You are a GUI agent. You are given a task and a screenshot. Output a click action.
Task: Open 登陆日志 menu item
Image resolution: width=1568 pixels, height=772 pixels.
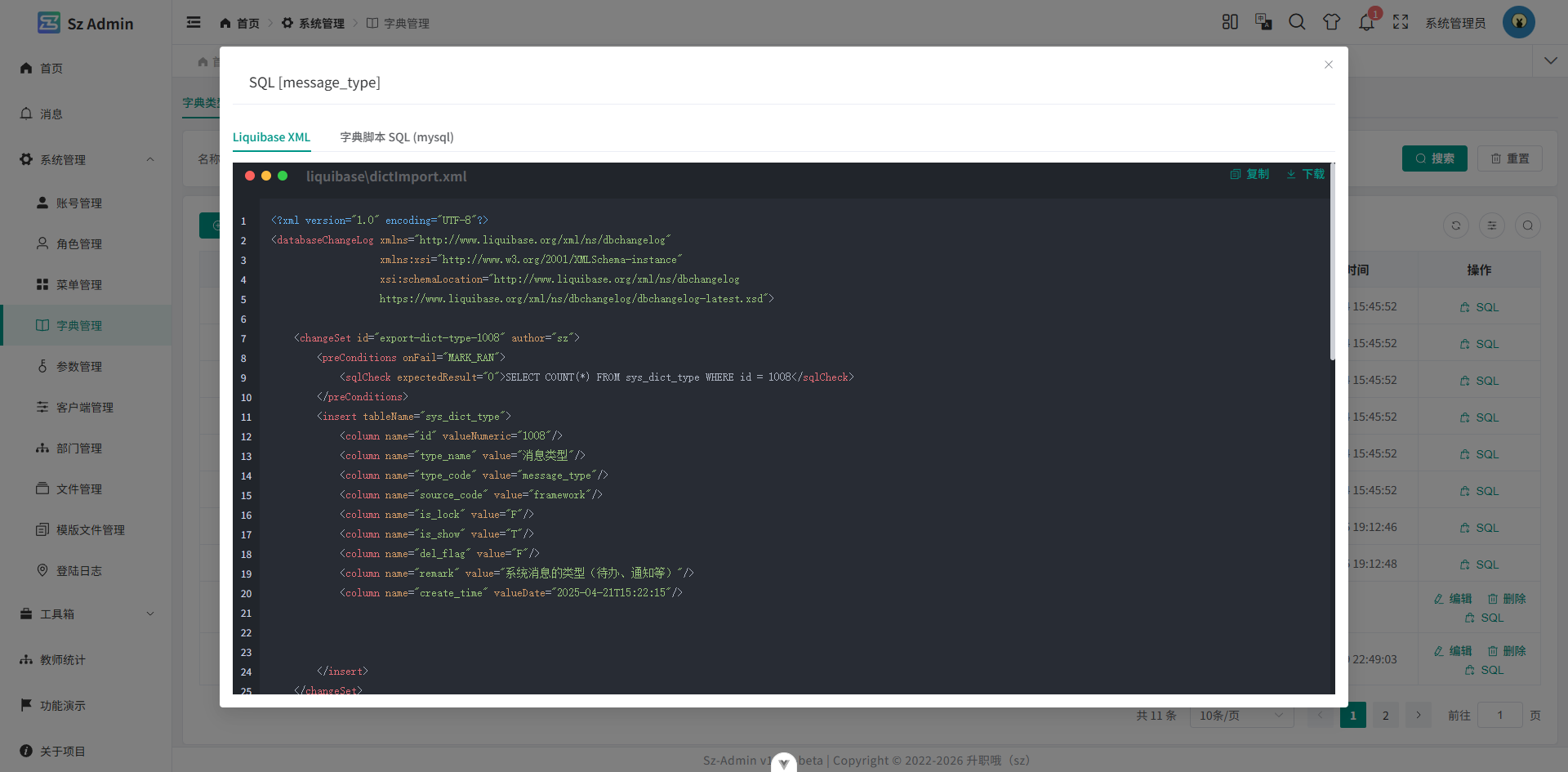click(x=86, y=570)
